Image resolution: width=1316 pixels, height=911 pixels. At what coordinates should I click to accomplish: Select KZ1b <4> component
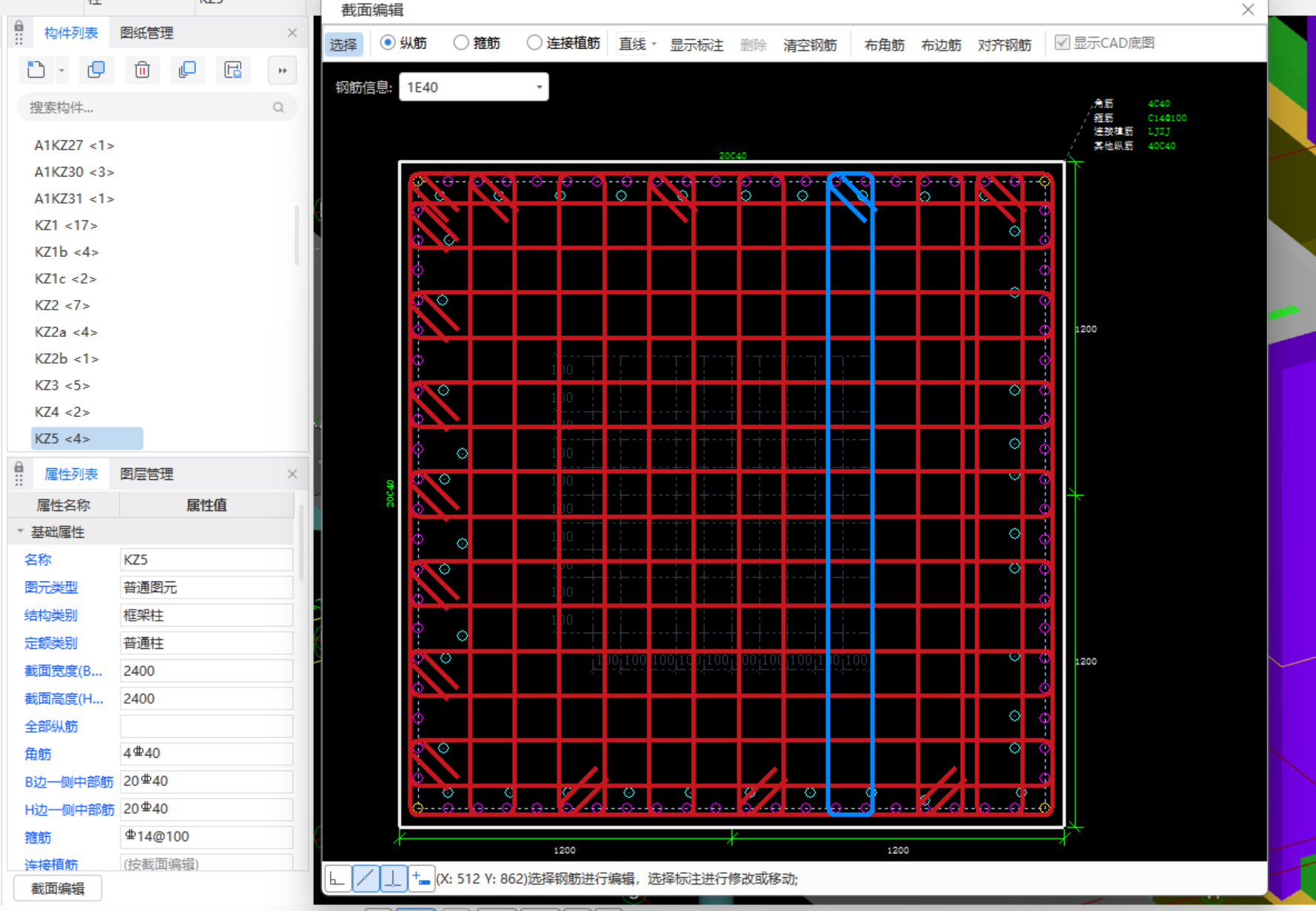[x=67, y=252]
